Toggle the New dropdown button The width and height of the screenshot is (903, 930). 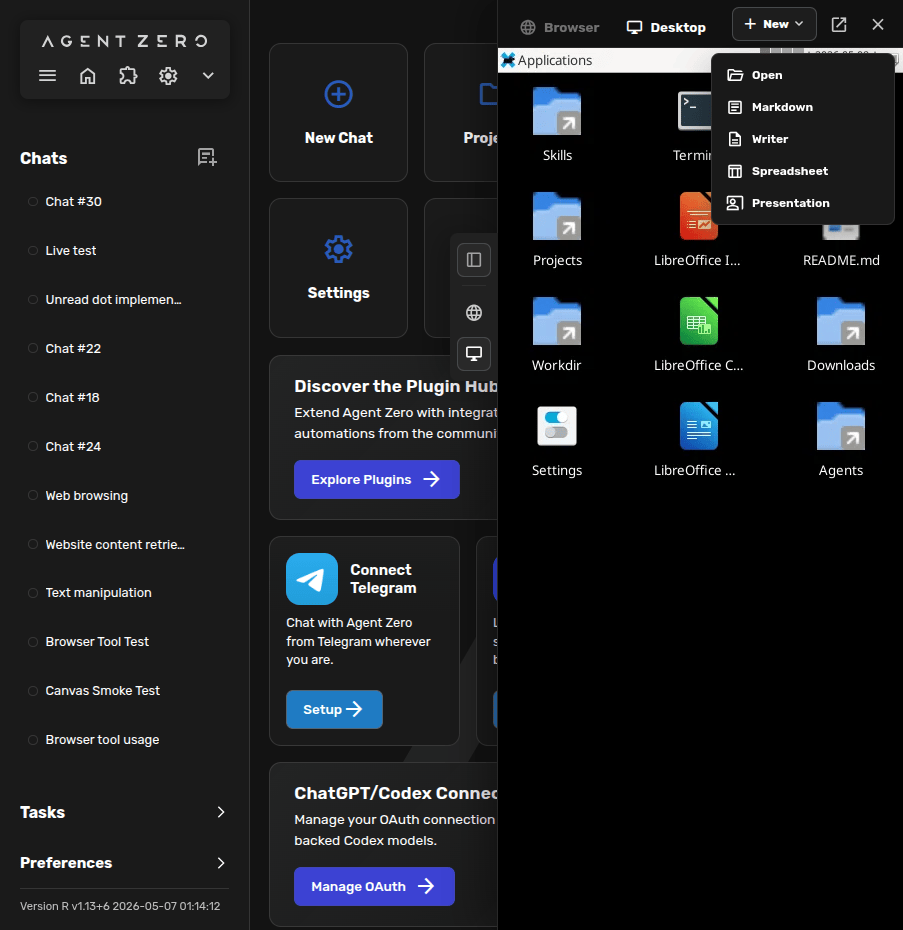(774, 24)
